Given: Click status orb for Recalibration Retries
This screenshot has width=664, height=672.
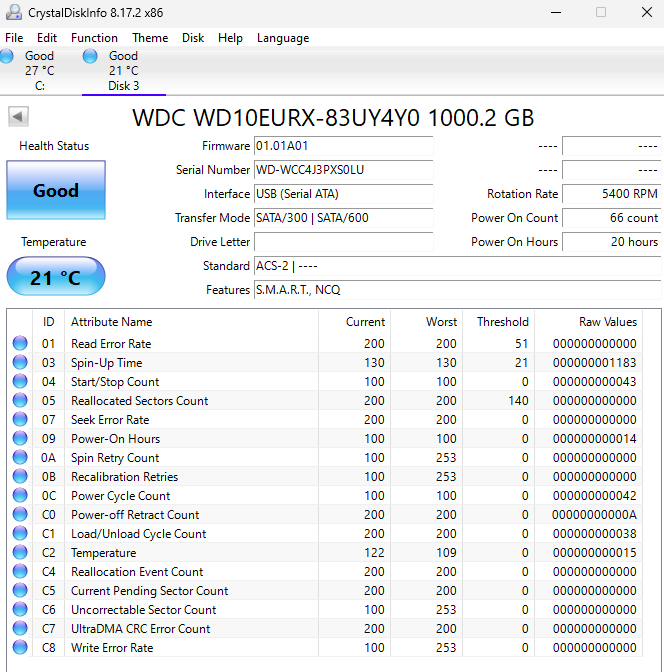Looking at the screenshot, I should (20, 476).
